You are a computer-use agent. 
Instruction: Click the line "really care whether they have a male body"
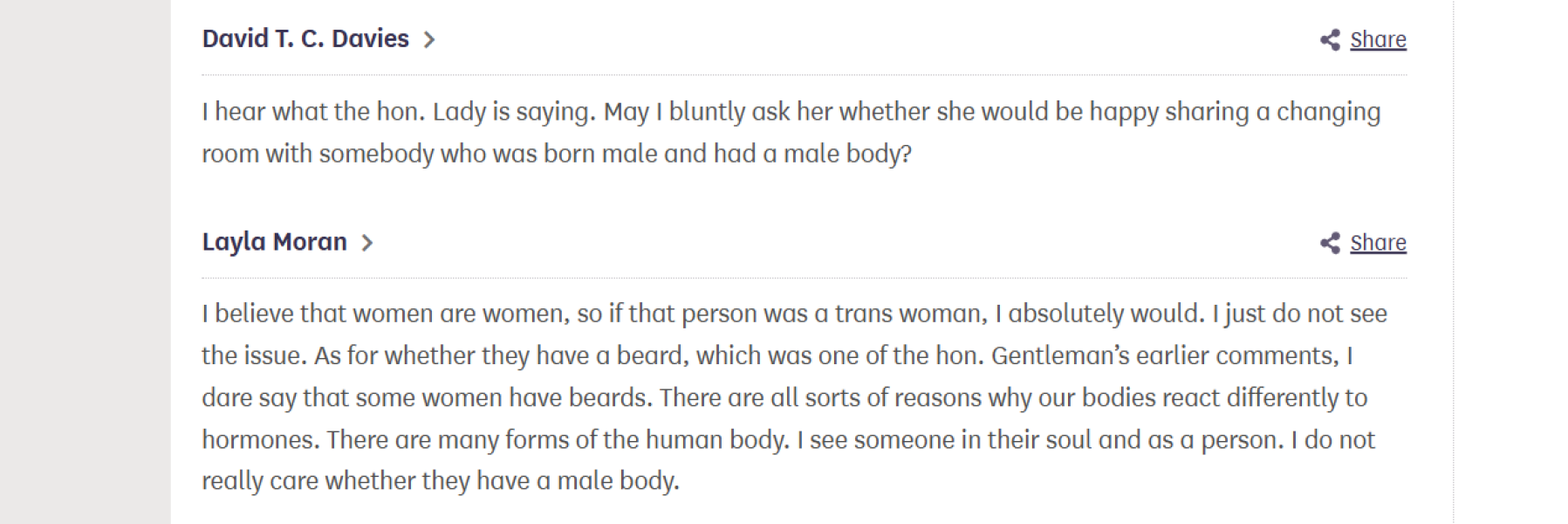[x=440, y=481]
